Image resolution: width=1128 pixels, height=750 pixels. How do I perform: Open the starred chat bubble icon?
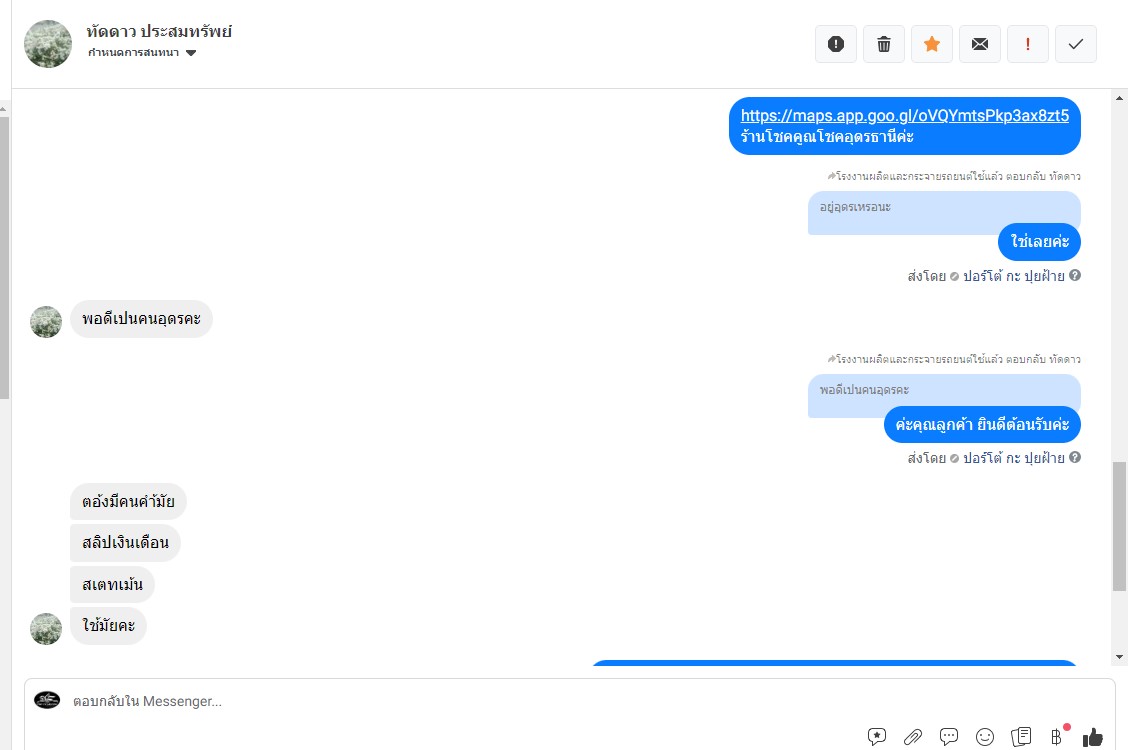[877, 736]
